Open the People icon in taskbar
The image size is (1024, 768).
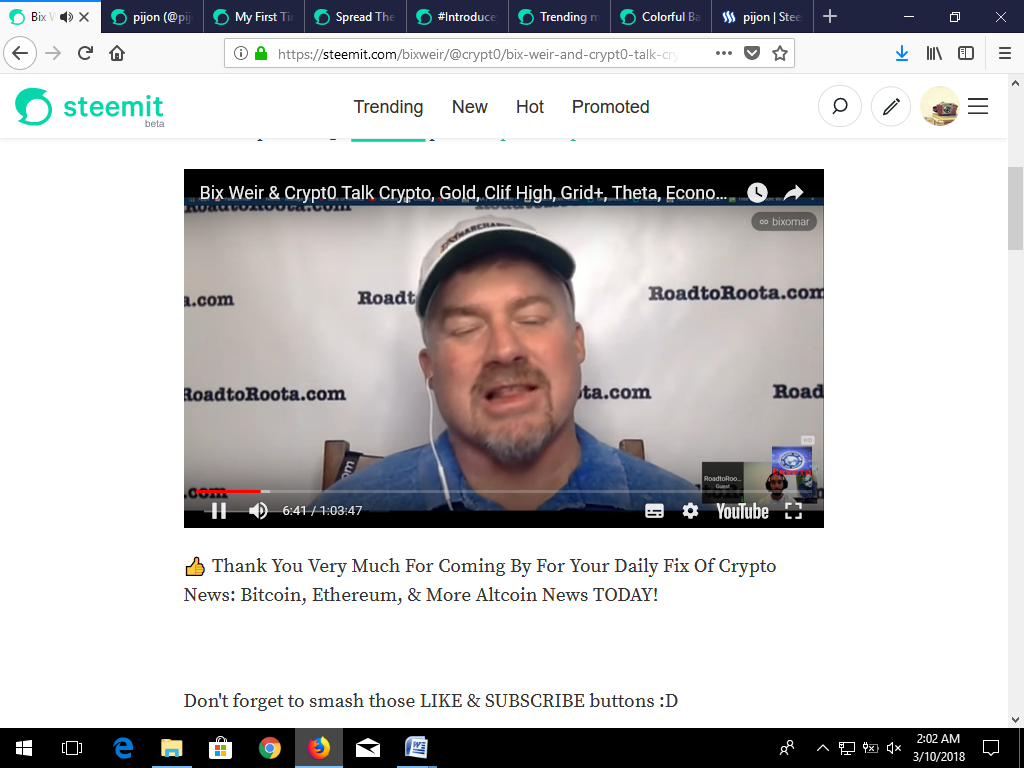[787, 748]
